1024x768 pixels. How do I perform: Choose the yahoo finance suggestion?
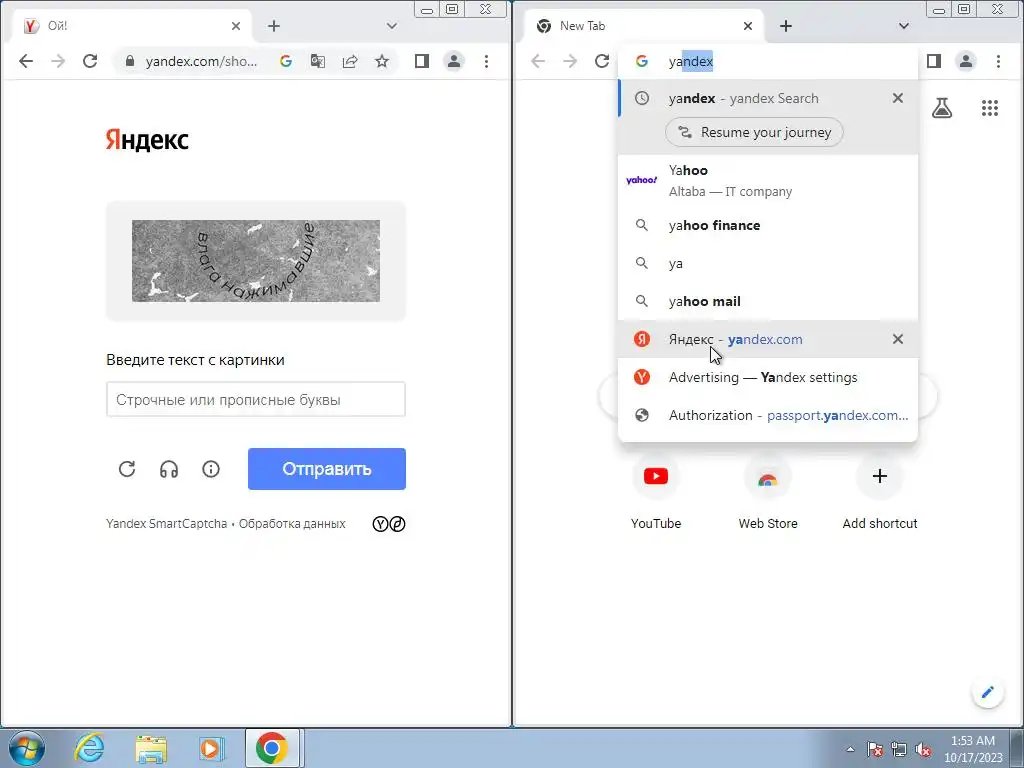click(x=768, y=225)
